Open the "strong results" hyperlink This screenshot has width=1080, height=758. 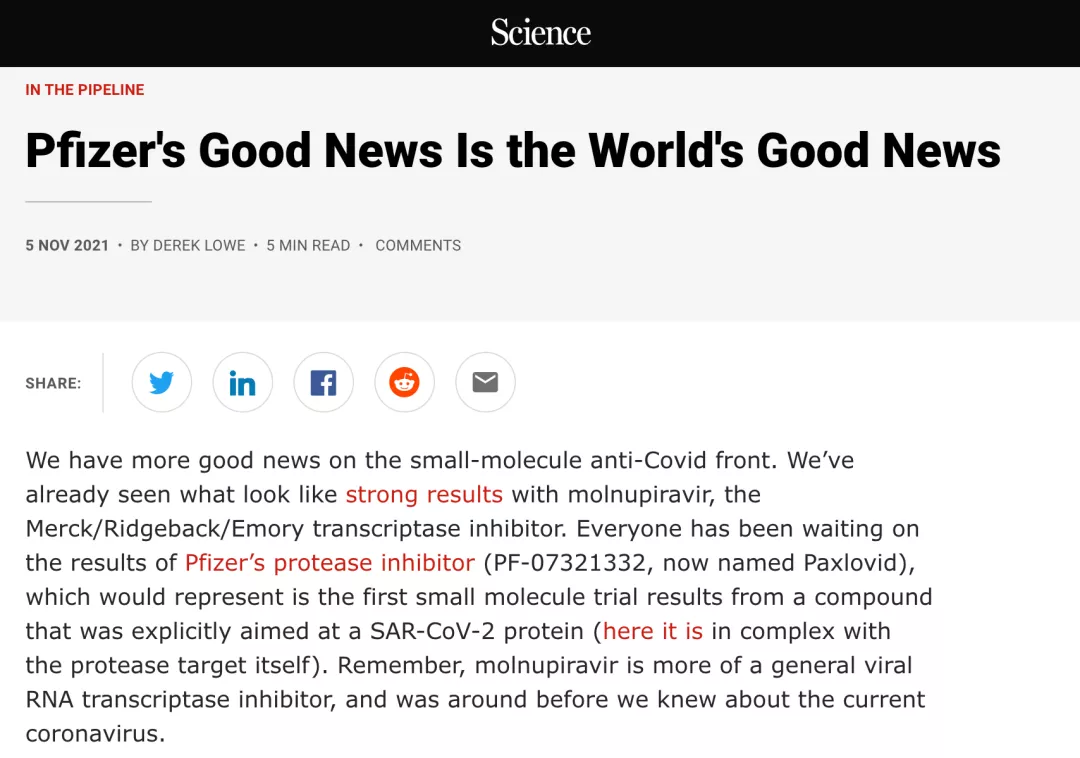424,495
